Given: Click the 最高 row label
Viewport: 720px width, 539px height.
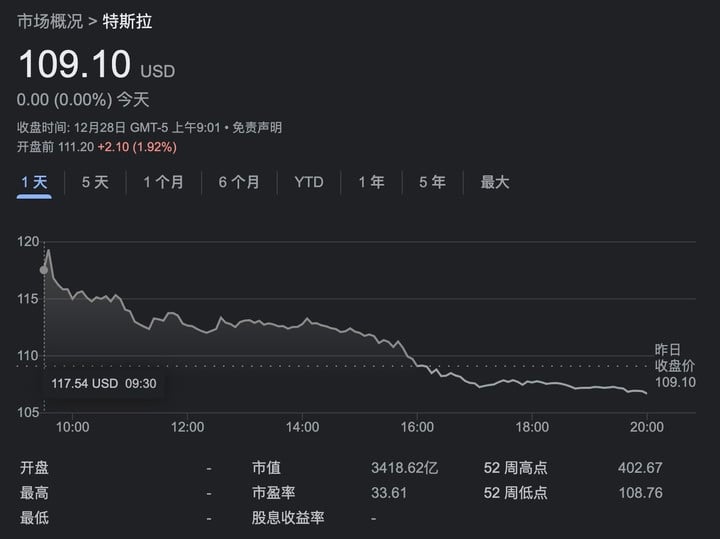Looking at the screenshot, I should point(34,493).
